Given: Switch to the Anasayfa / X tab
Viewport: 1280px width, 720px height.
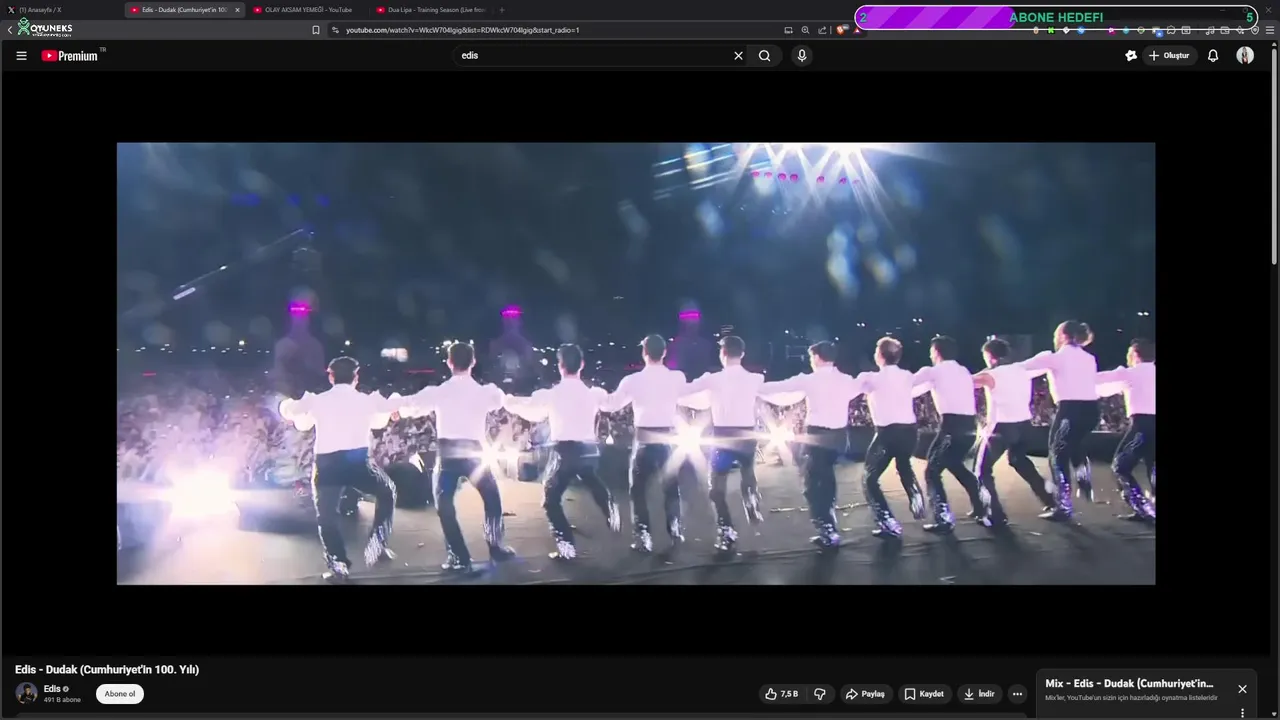Looking at the screenshot, I should pyautogui.click(x=60, y=10).
